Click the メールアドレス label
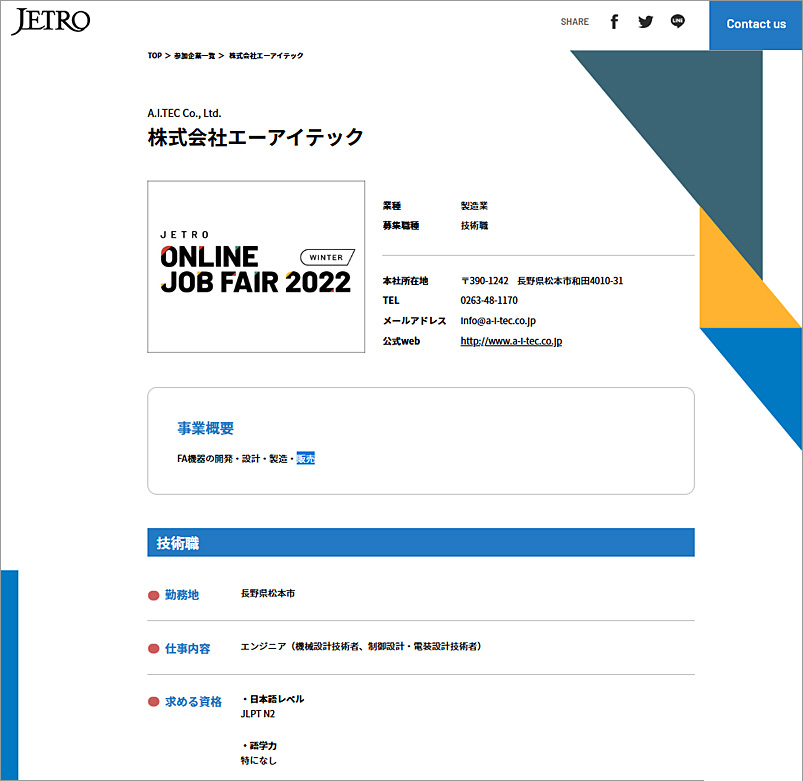803x781 pixels. coord(414,321)
